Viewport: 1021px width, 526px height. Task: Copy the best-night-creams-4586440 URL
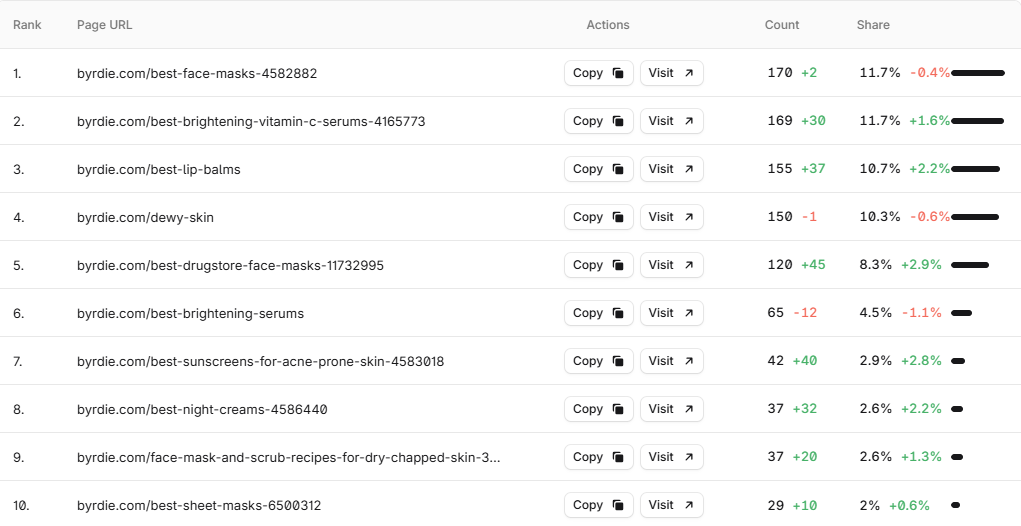[598, 409]
